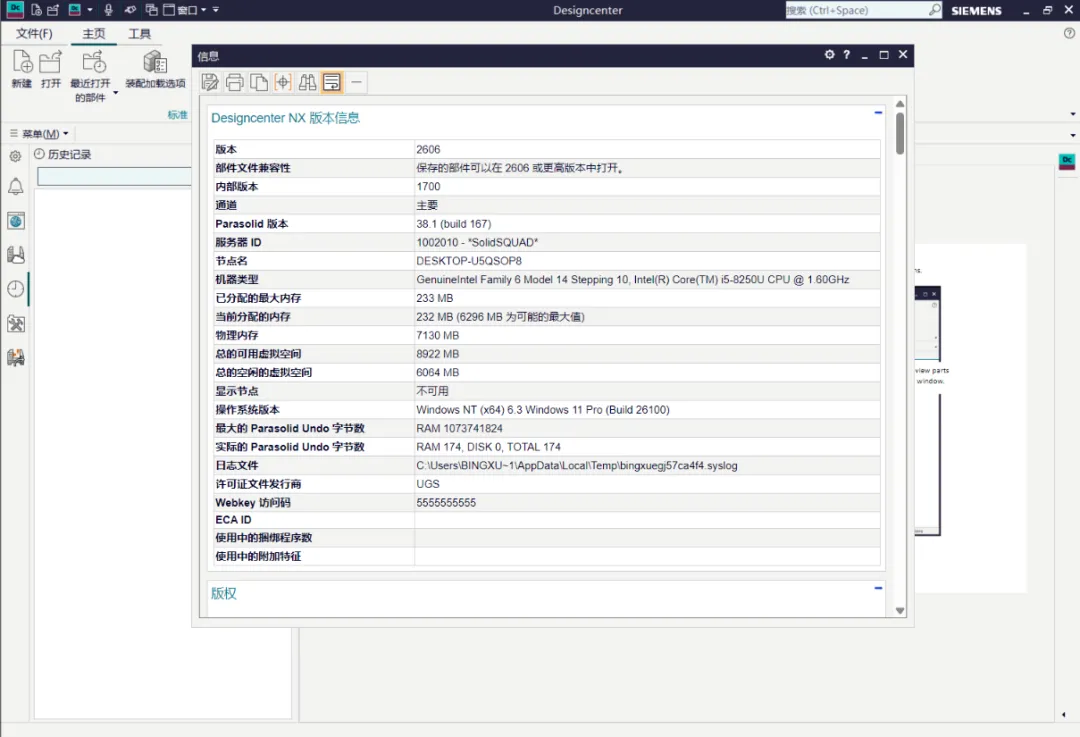
Task: Click the help icon at top right
Action: 1069,33
